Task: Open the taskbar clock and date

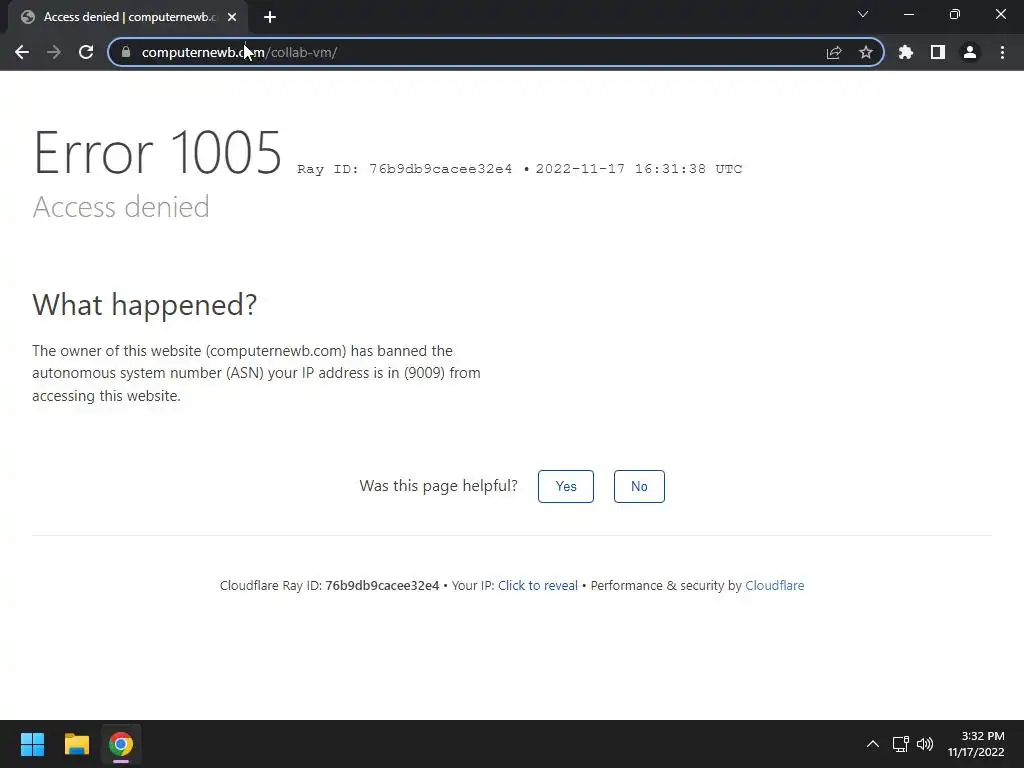Action: click(x=976, y=744)
